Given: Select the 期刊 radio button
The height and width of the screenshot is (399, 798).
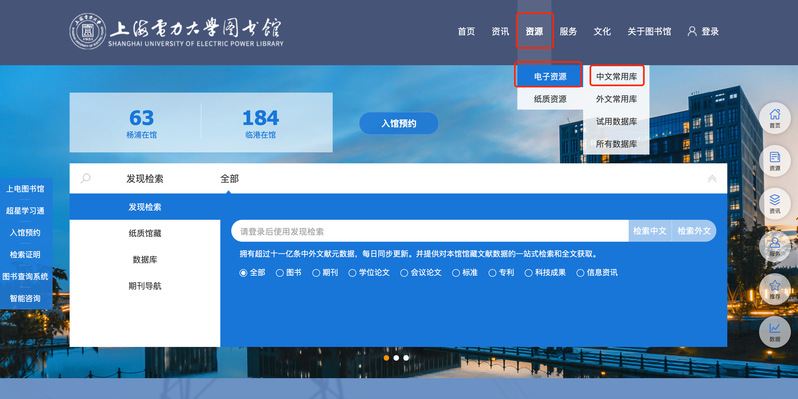Looking at the screenshot, I should coord(316,273).
